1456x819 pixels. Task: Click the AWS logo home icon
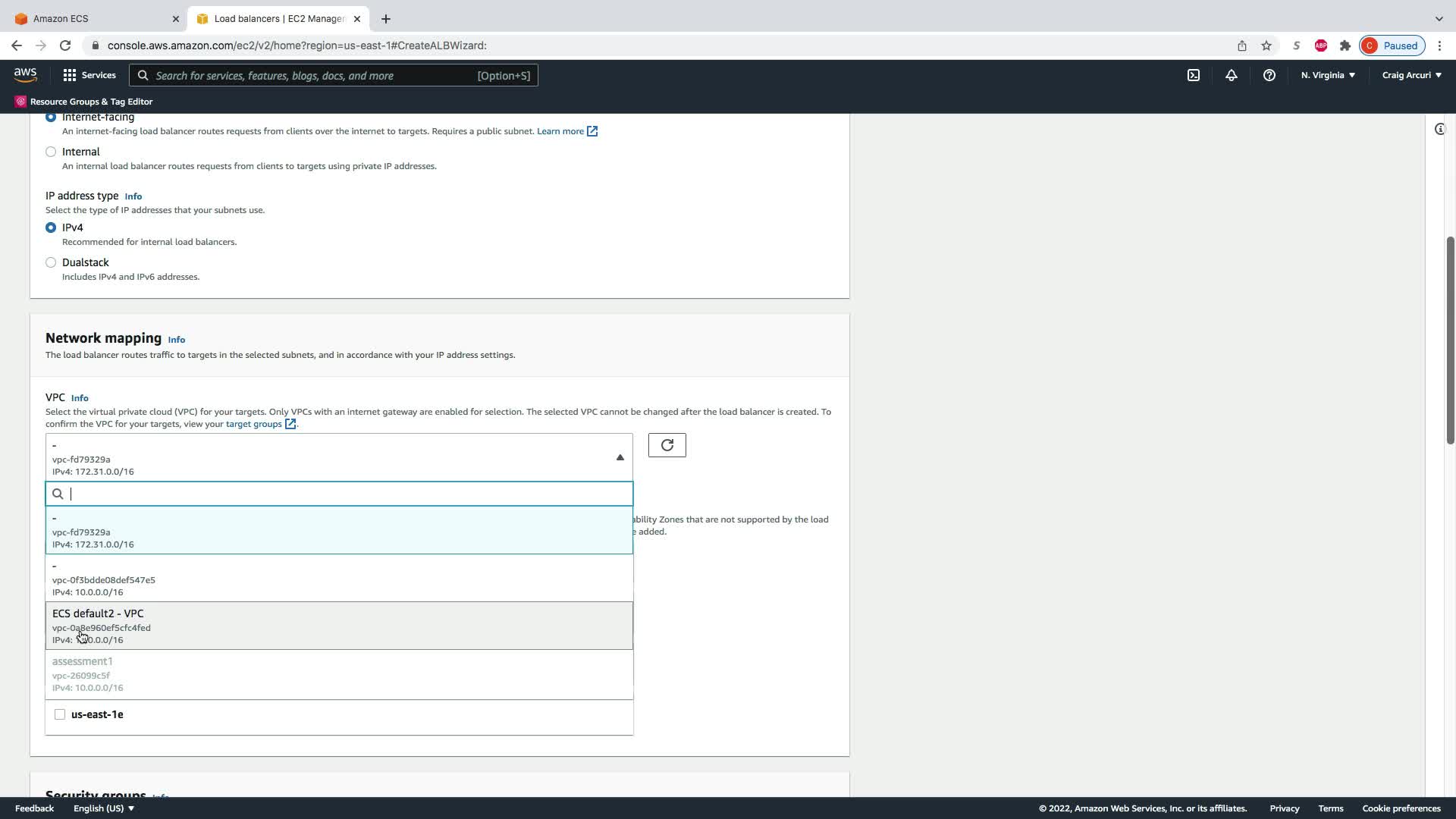(25, 74)
